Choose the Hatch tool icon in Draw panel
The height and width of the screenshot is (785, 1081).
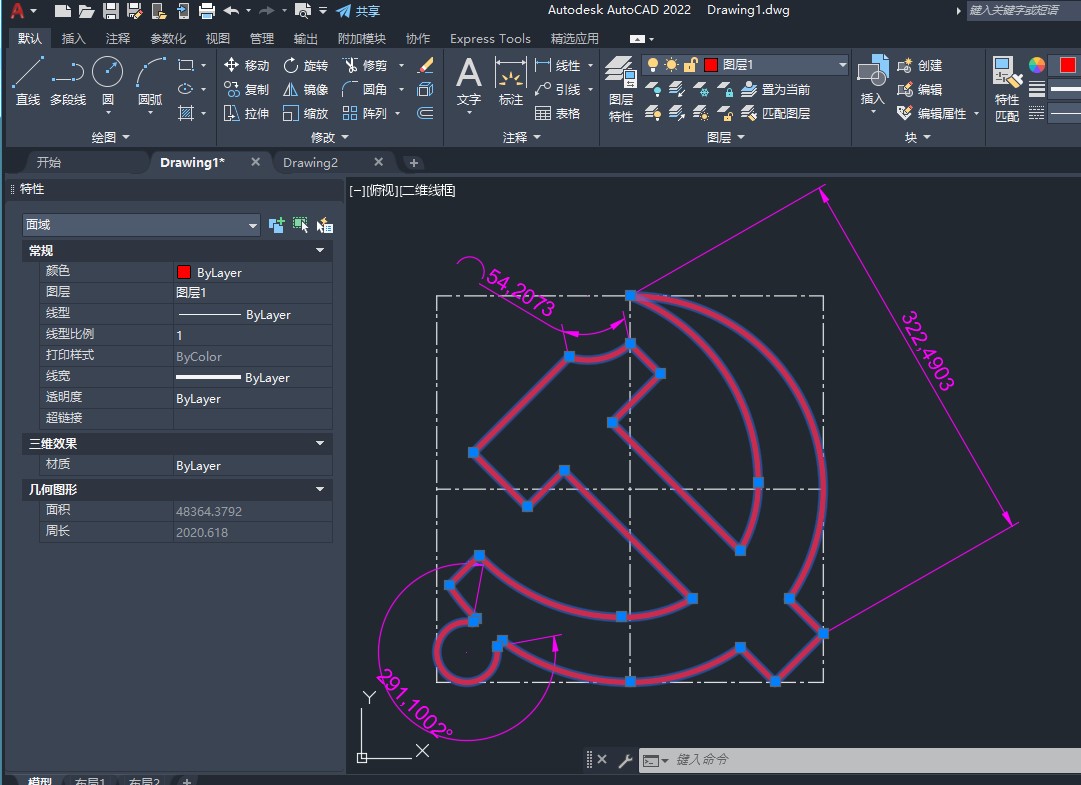[x=185, y=113]
